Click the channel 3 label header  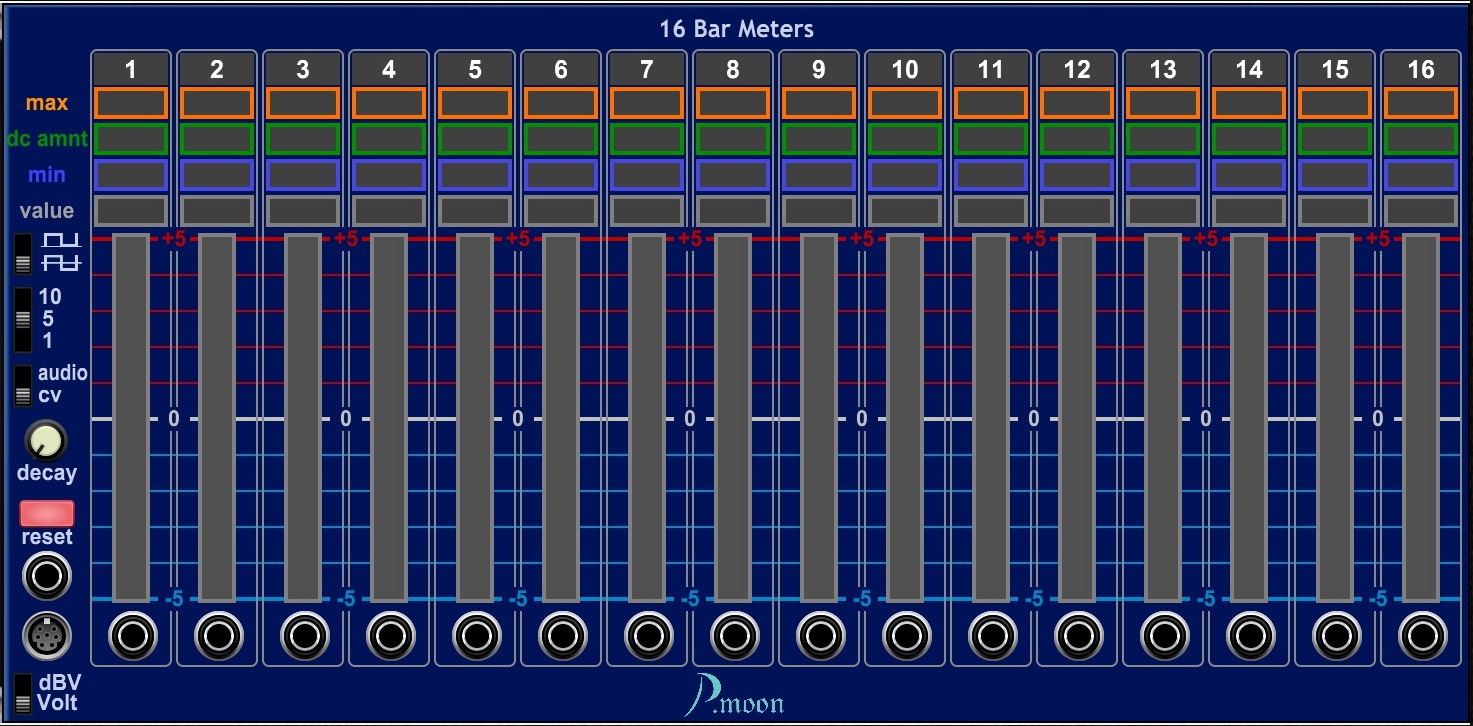tap(303, 69)
